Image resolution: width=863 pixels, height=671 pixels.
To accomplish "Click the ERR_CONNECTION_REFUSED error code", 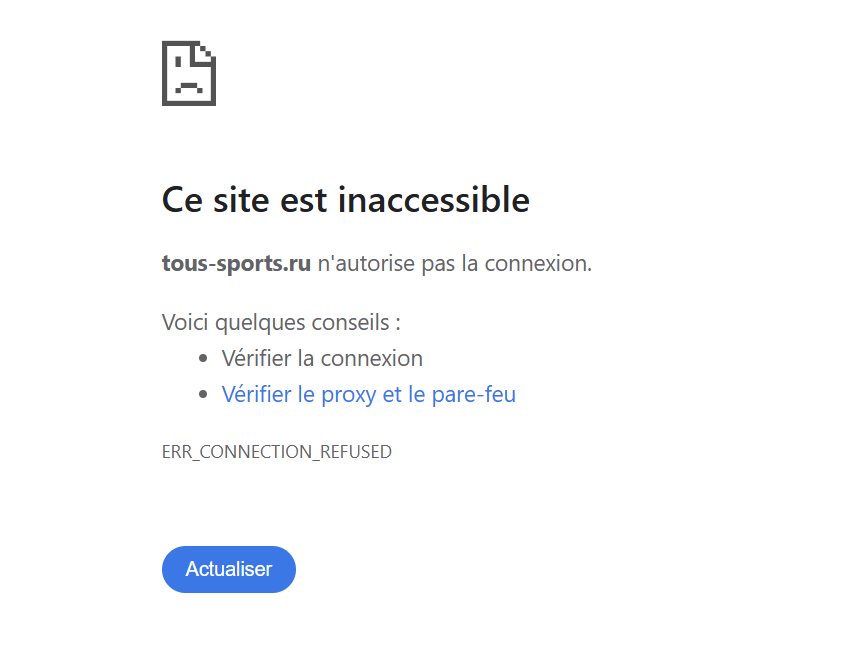I will pos(277,452).
